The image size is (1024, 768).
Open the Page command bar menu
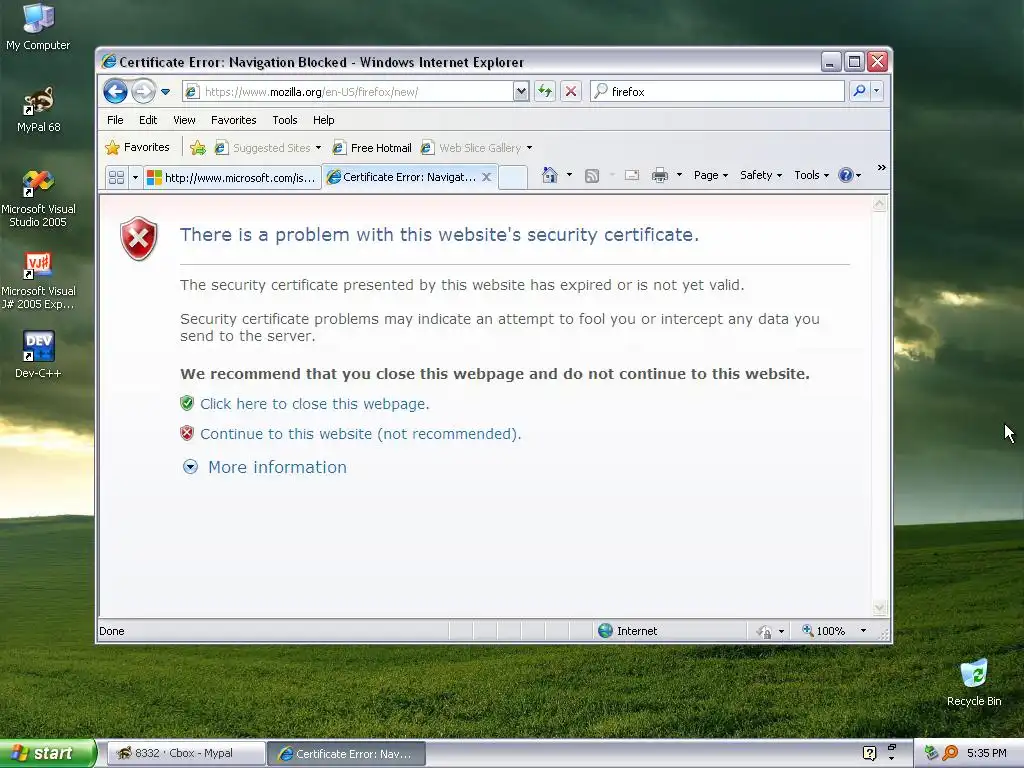(711, 175)
